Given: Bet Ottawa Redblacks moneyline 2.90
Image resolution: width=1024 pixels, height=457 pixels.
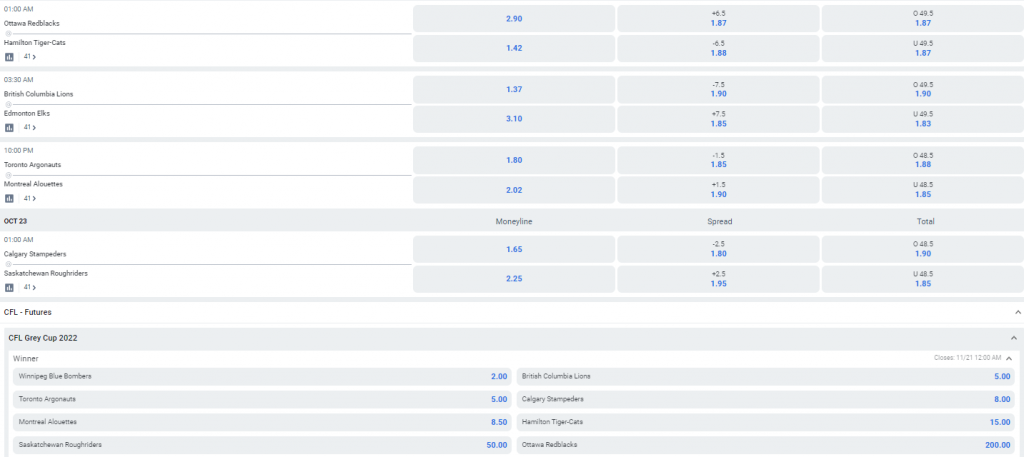Looking at the screenshot, I should pos(514,18).
